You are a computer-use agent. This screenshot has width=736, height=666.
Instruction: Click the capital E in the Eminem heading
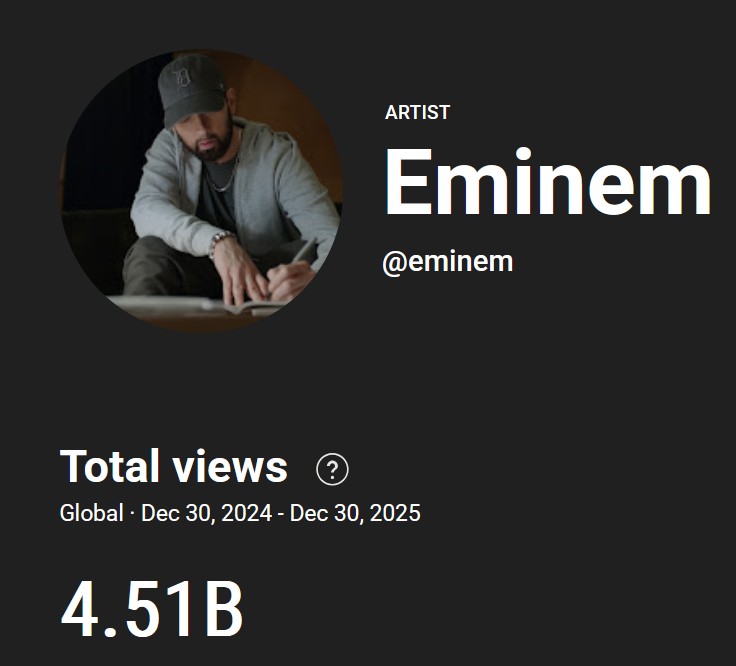[x=410, y=184]
